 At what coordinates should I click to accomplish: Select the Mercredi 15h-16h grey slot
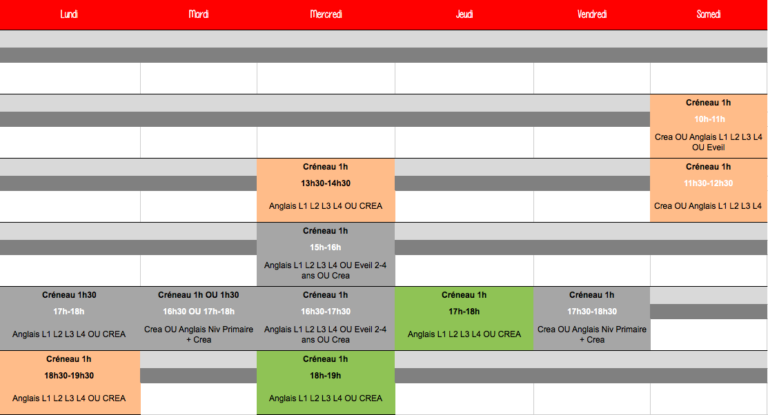pos(325,247)
